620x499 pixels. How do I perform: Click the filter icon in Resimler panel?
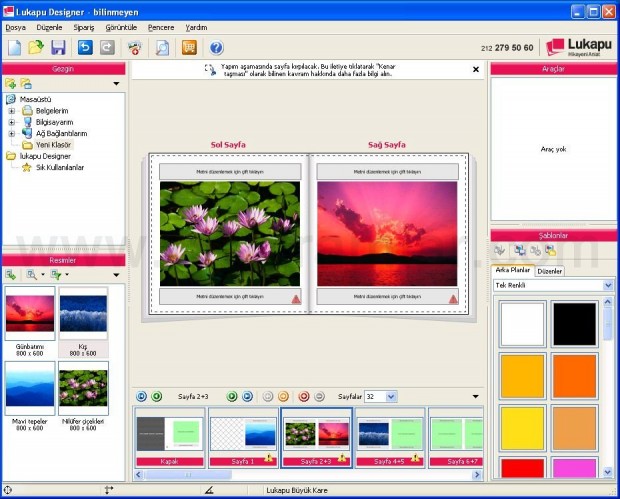click(x=56, y=274)
